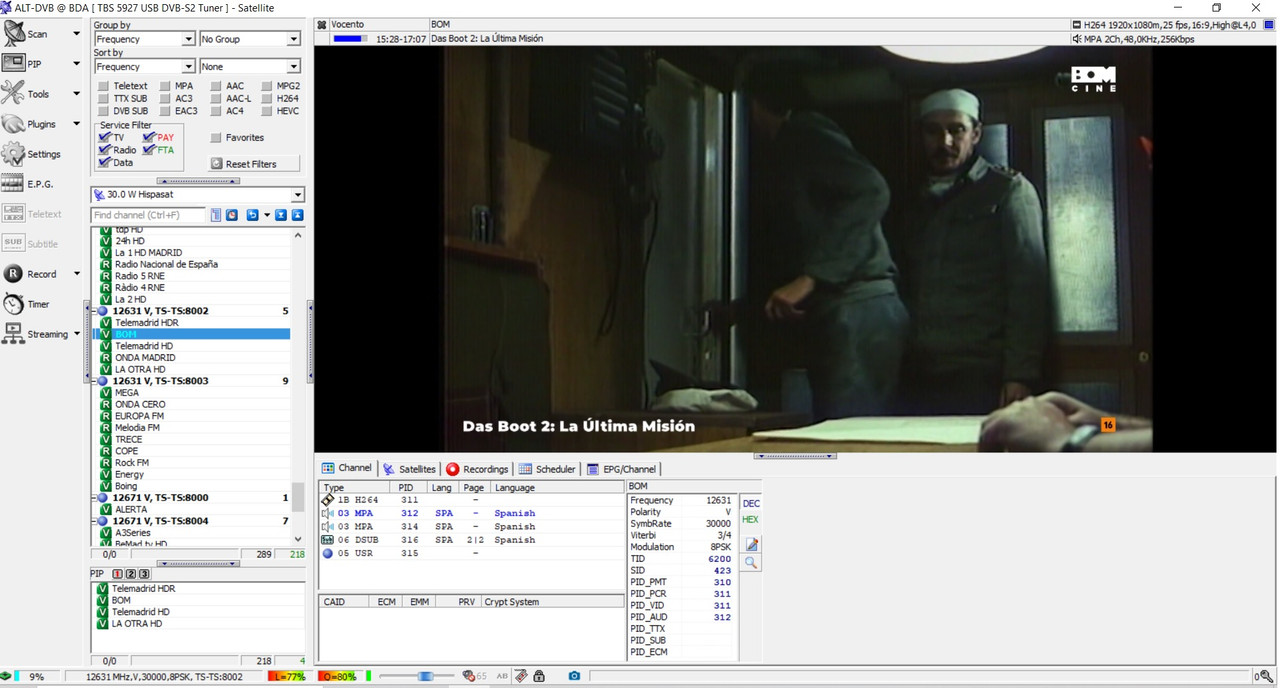Select PIP slot 3 button
This screenshot has height=688, width=1280.
click(x=144, y=574)
